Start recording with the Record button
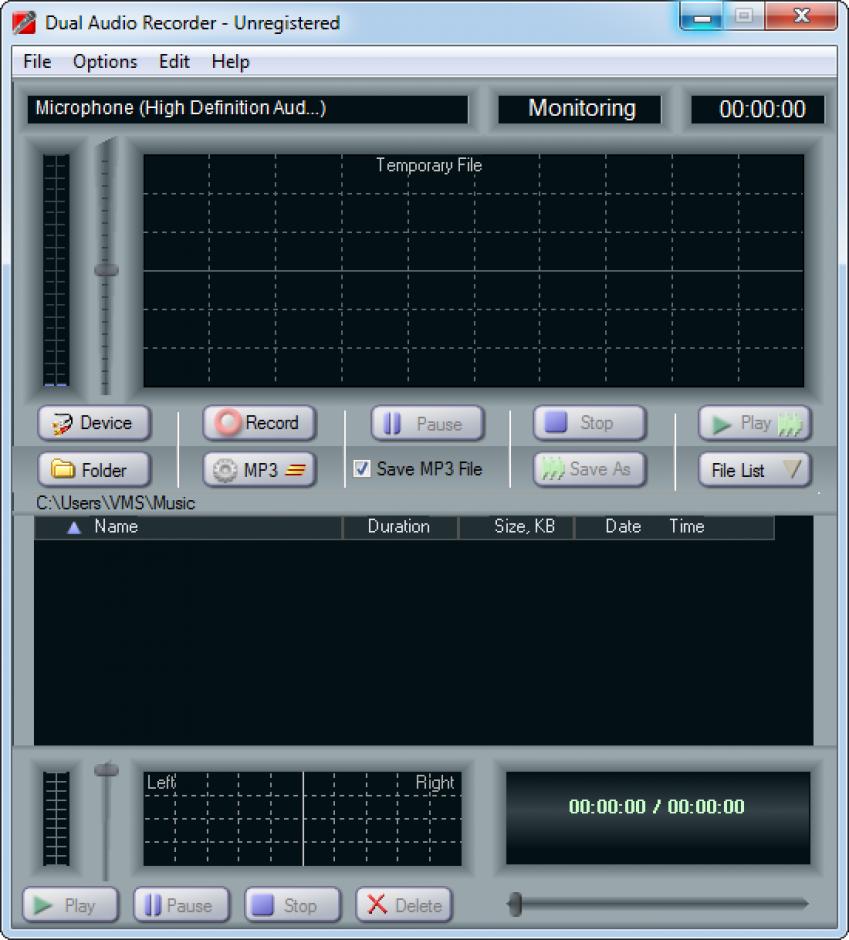 click(259, 423)
